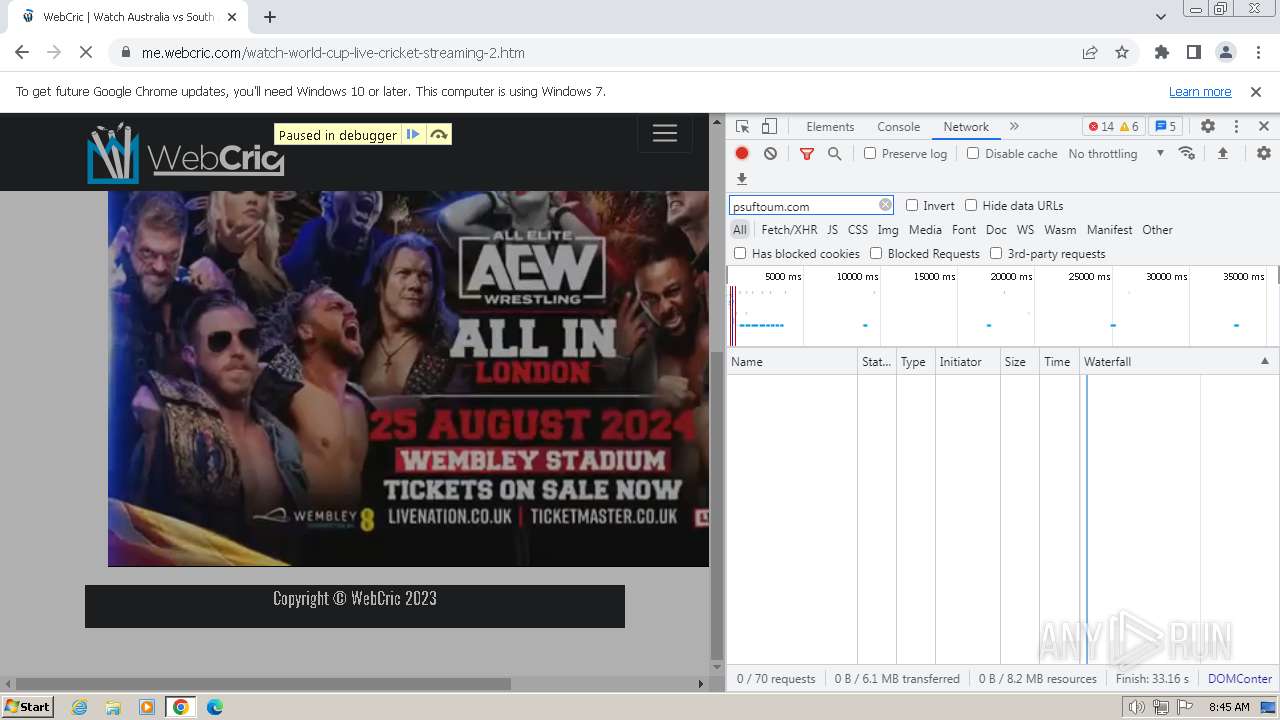Image resolution: width=1280 pixels, height=720 pixels.
Task: Open the Learn more link in the update bar
Action: point(1200,91)
